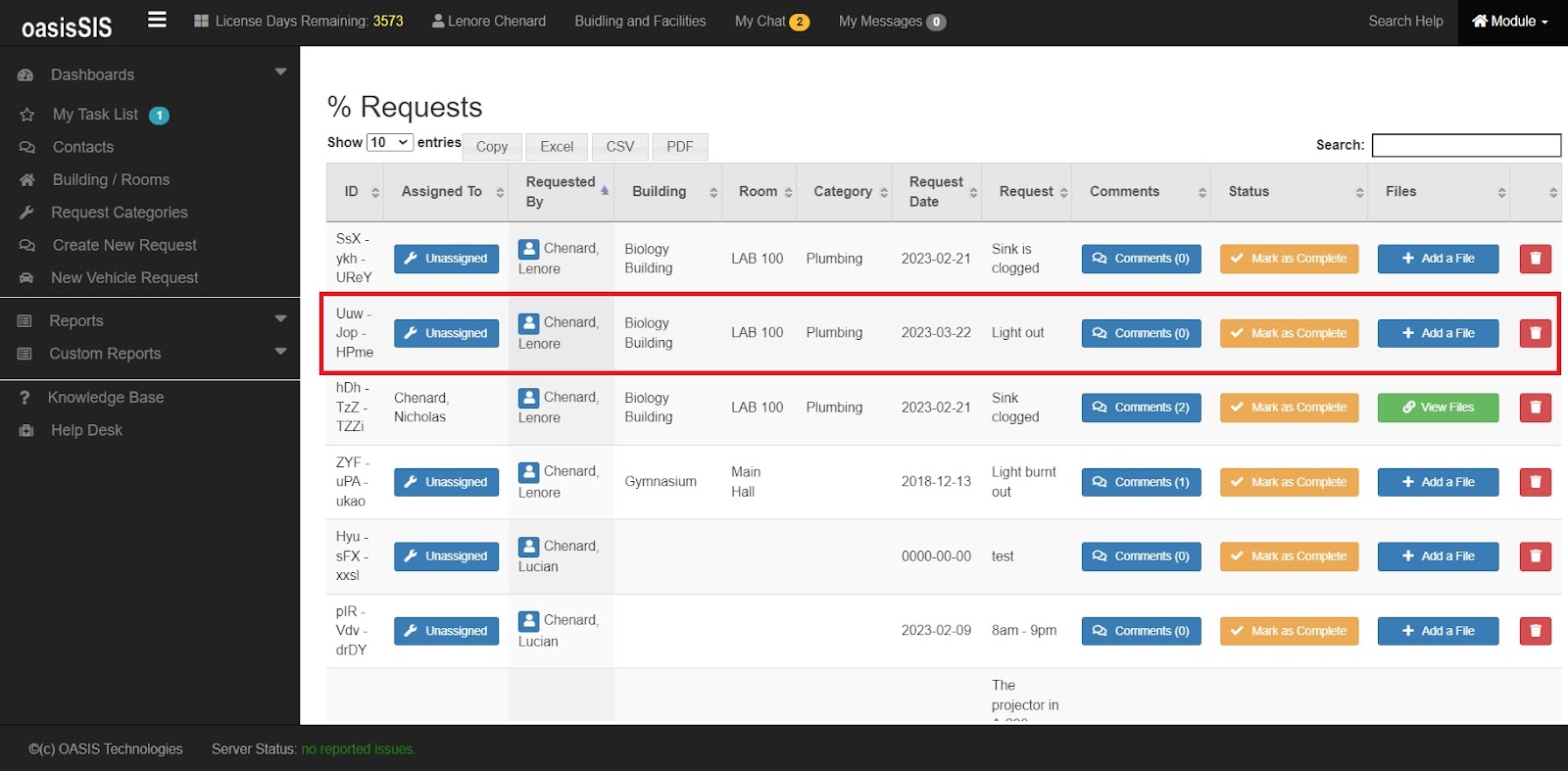This screenshot has width=1568, height=771.
Task: Open Create New Request in sidebar
Action: point(124,246)
